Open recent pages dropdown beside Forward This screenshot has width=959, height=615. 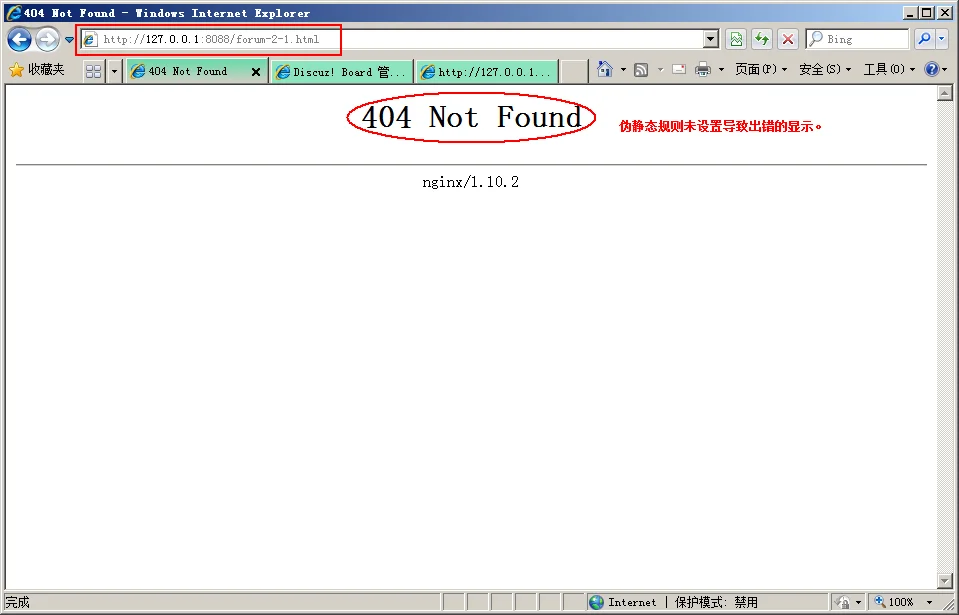[69, 40]
